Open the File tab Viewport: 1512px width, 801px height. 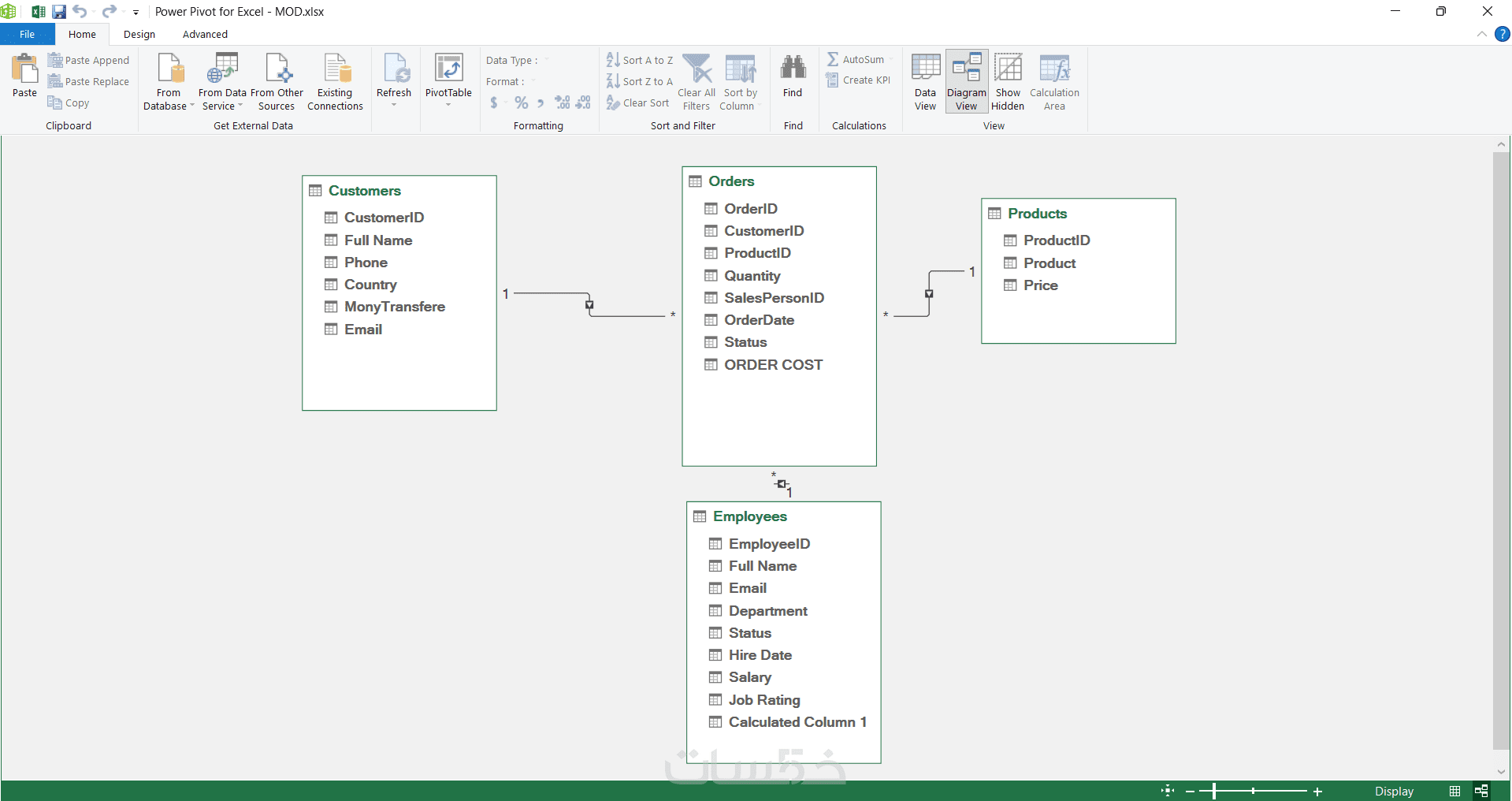pyautogui.click(x=28, y=34)
